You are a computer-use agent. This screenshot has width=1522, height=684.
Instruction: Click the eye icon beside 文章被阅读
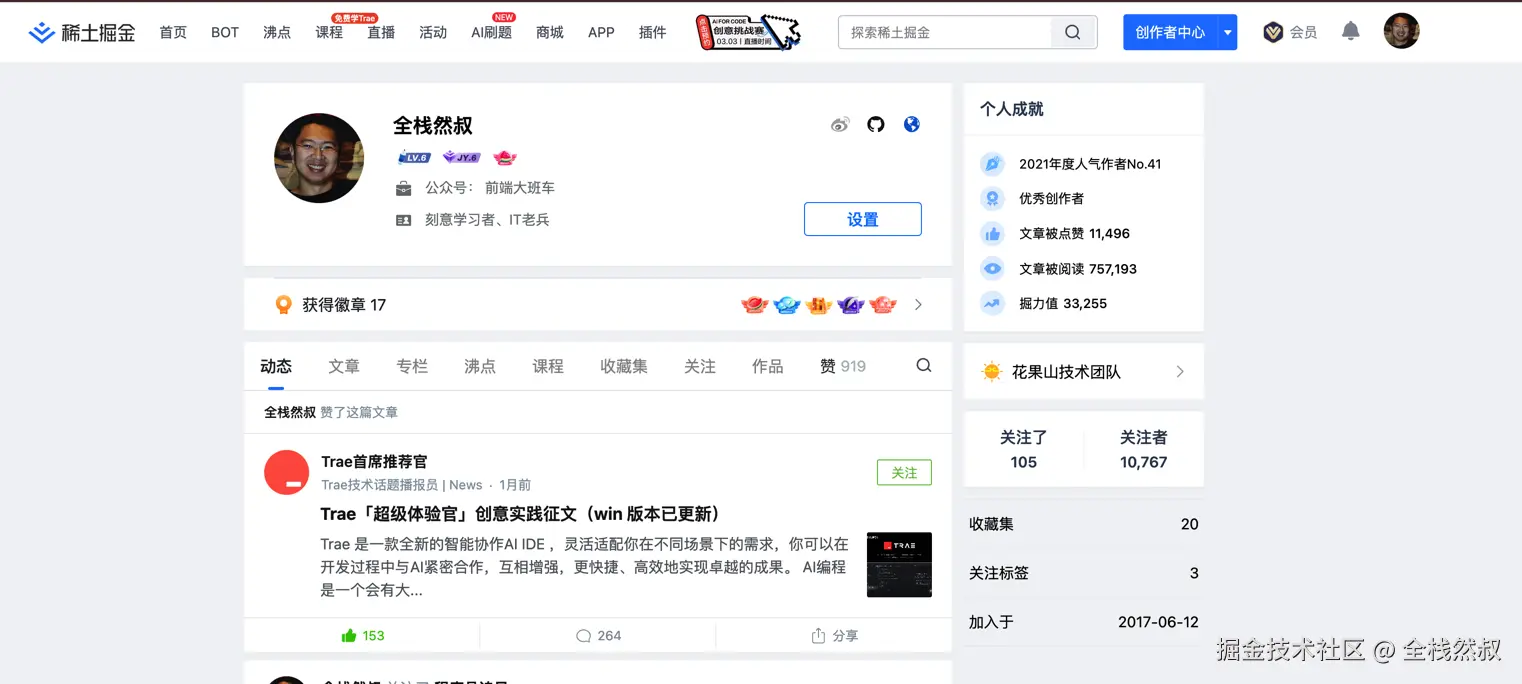coord(991,269)
